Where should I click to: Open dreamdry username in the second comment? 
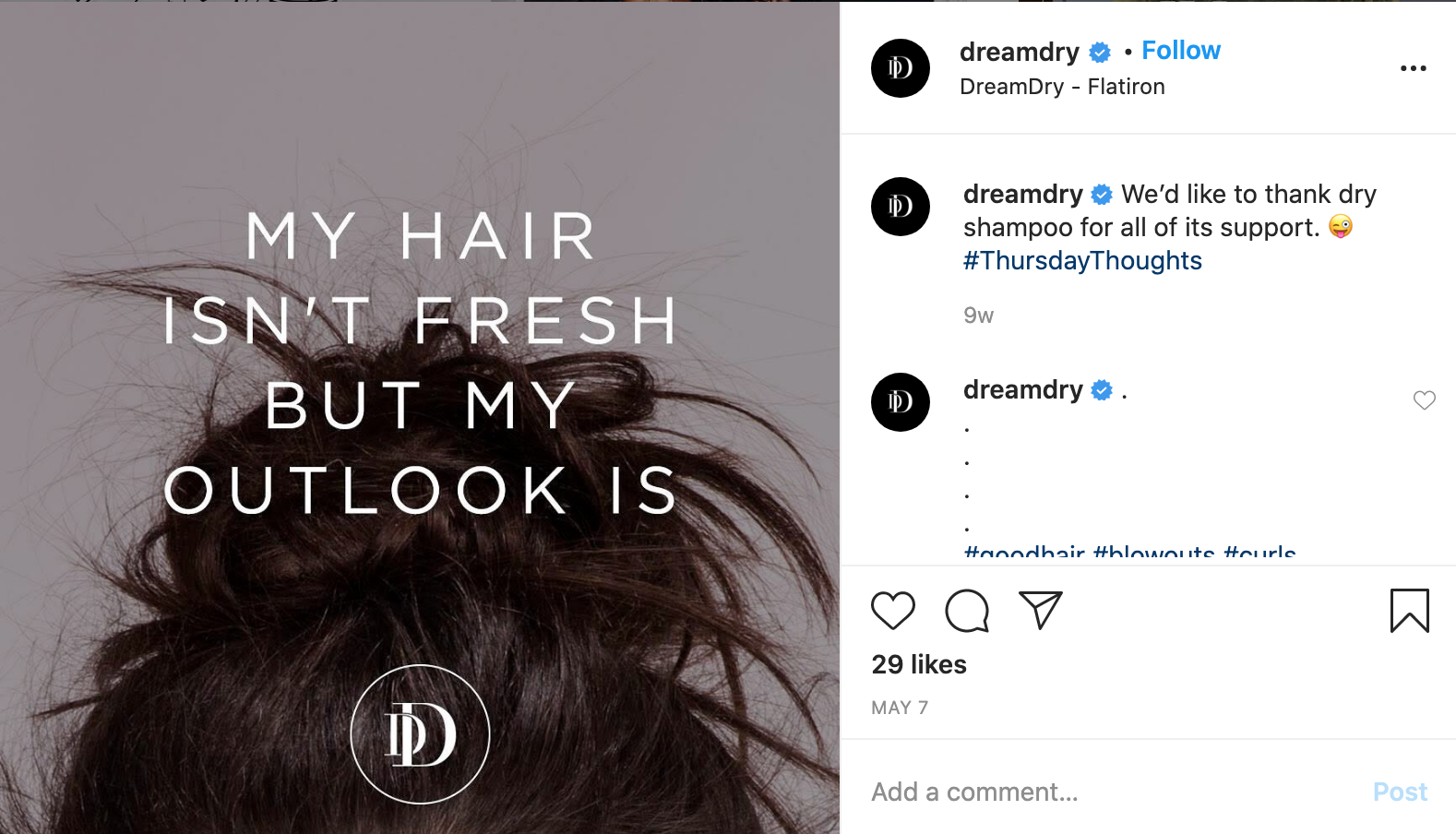(1022, 390)
